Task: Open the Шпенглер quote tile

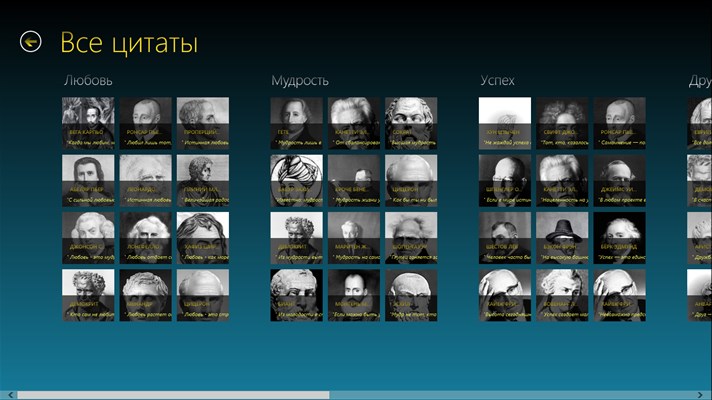Action: 505,181
